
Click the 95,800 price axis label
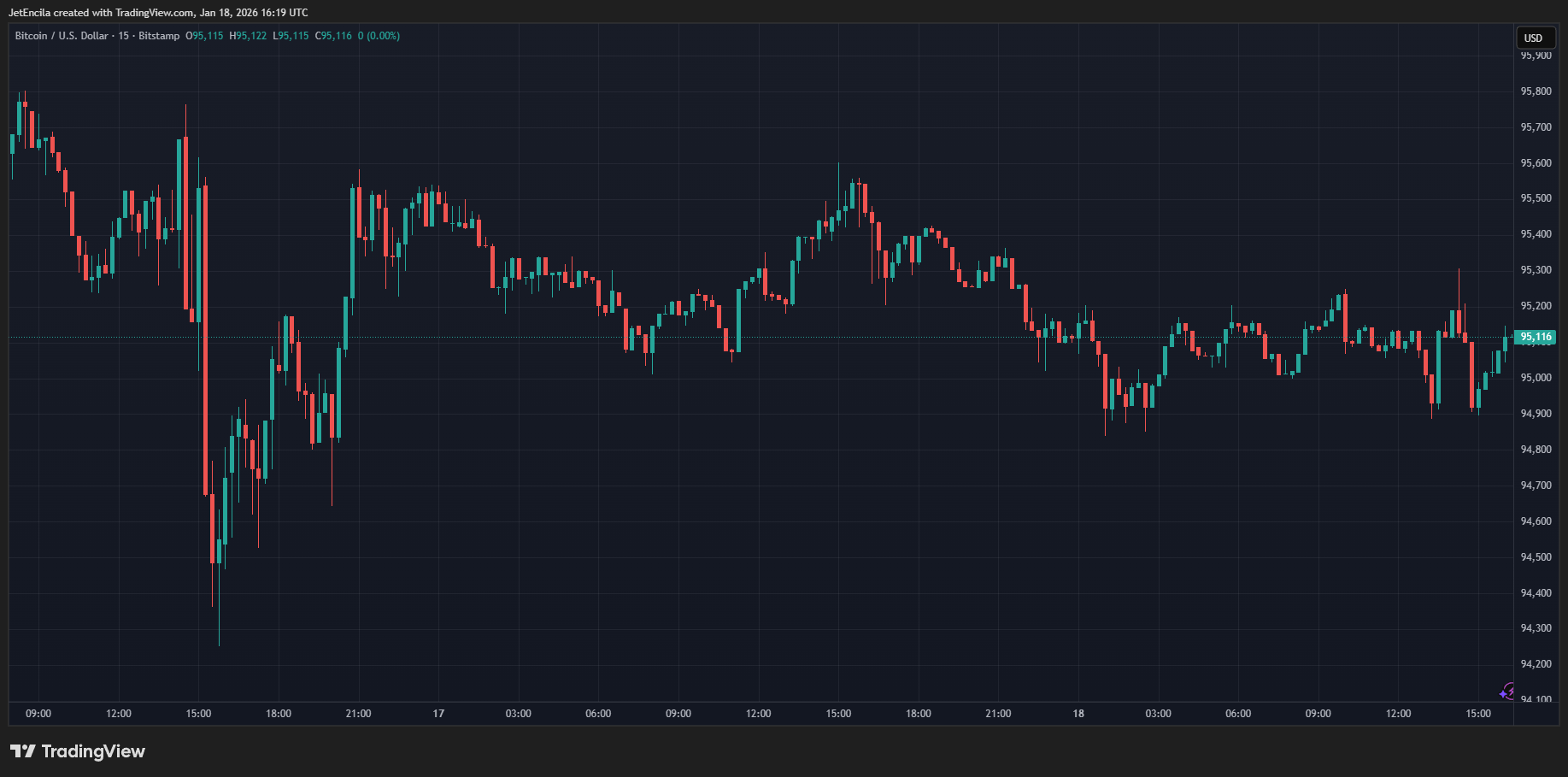point(1536,91)
